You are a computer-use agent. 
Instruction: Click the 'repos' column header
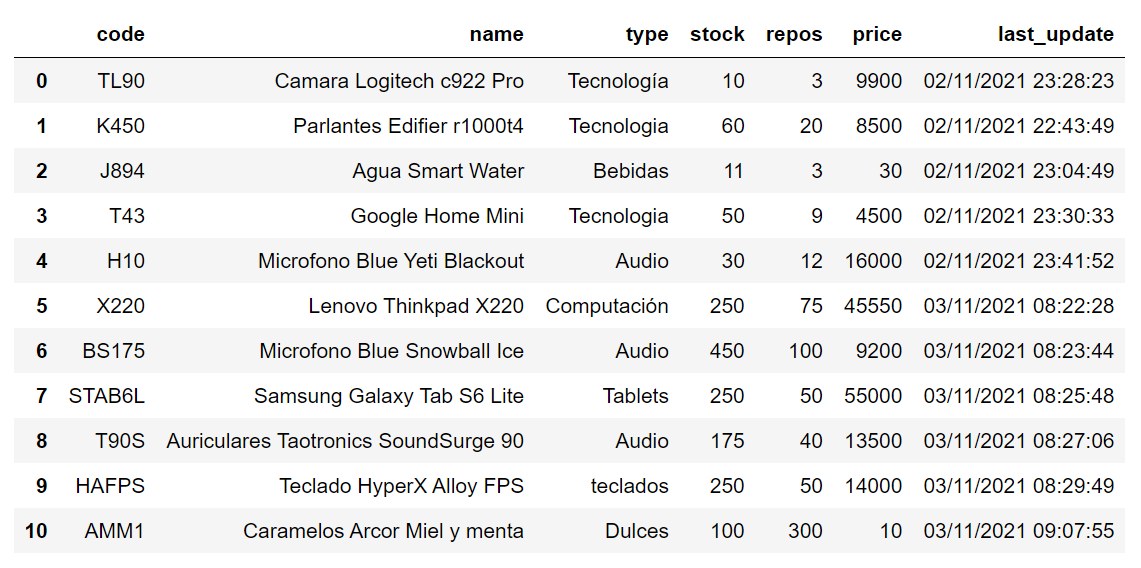(794, 34)
